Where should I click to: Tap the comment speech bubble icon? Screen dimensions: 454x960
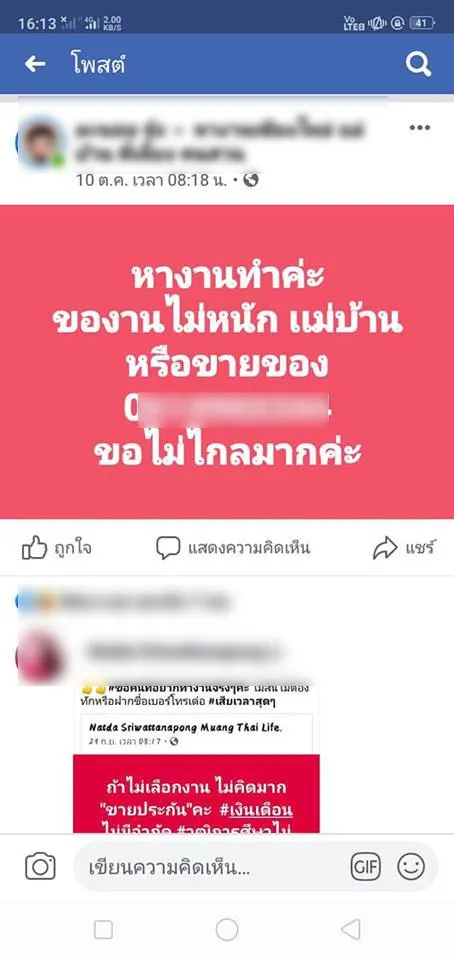coord(168,548)
